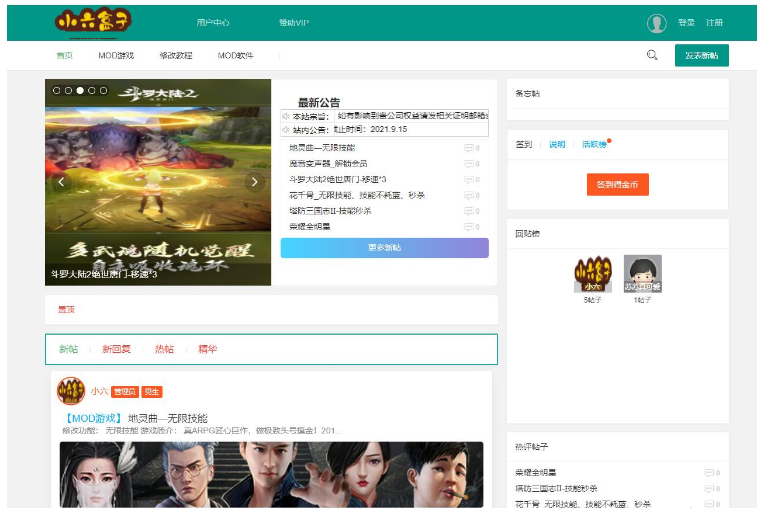
Task: Click the 小六盒子 site logo
Action: (x=93, y=22)
